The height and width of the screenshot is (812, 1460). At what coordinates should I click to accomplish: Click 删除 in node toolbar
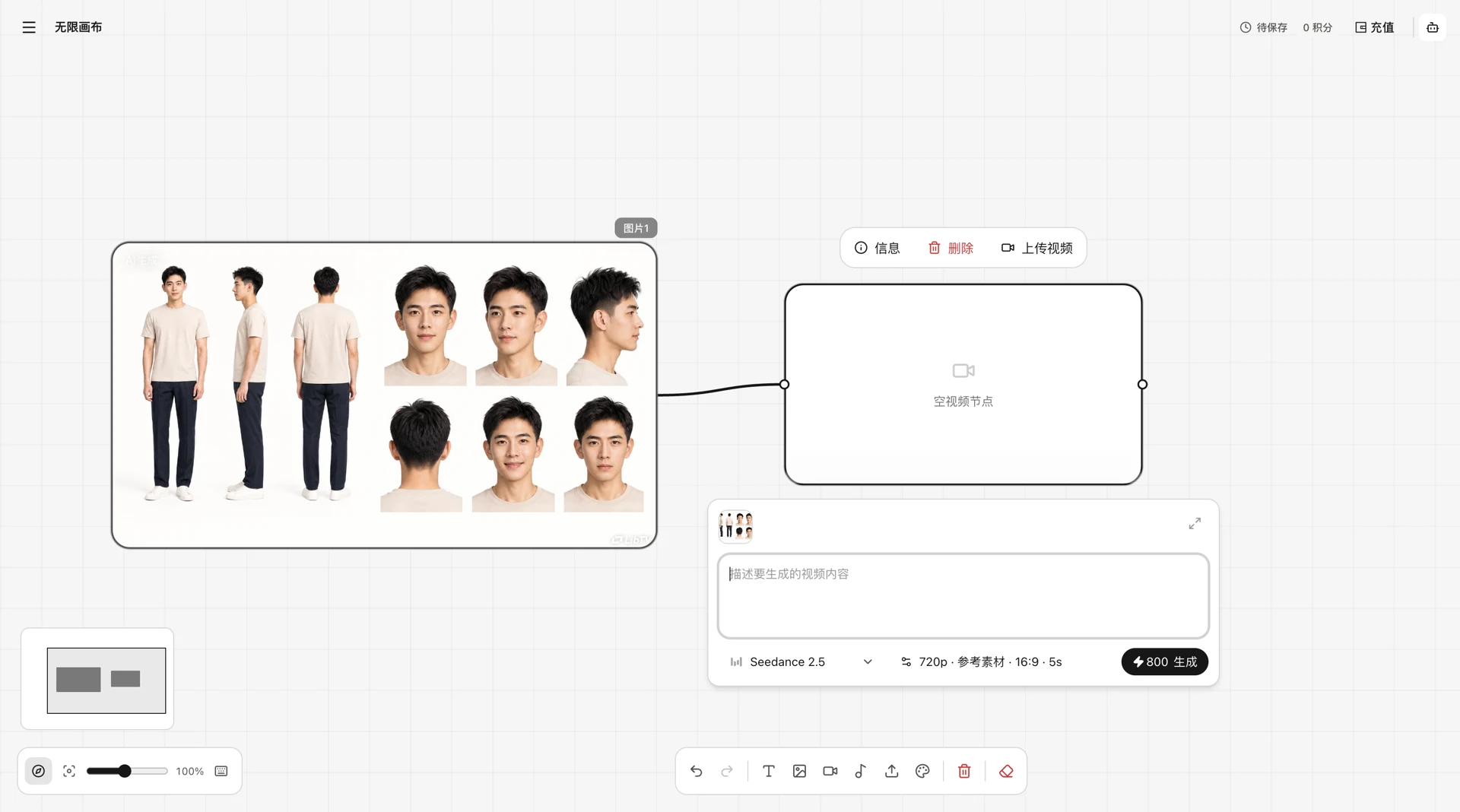click(951, 248)
